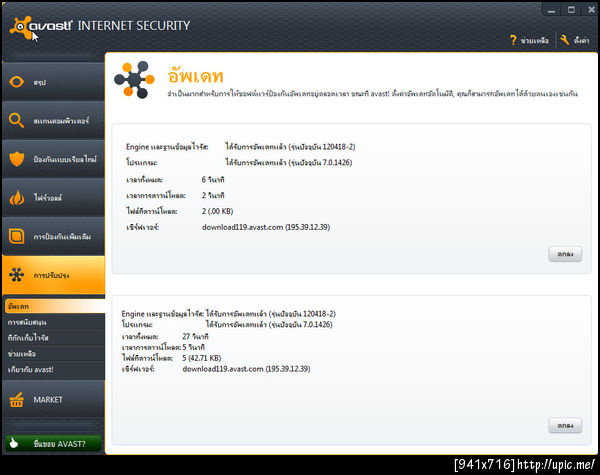Select the อัพเดท submenu item

[x=55, y=306]
